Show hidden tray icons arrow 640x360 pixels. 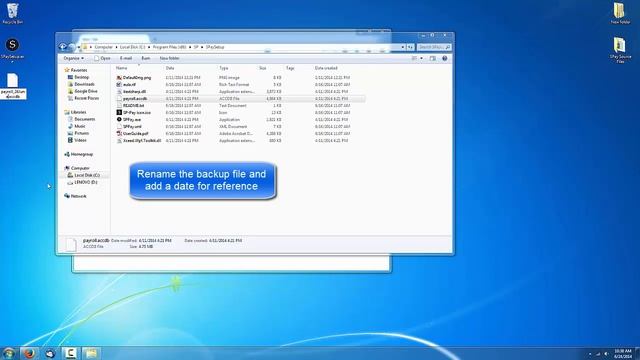[x=590, y=354]
